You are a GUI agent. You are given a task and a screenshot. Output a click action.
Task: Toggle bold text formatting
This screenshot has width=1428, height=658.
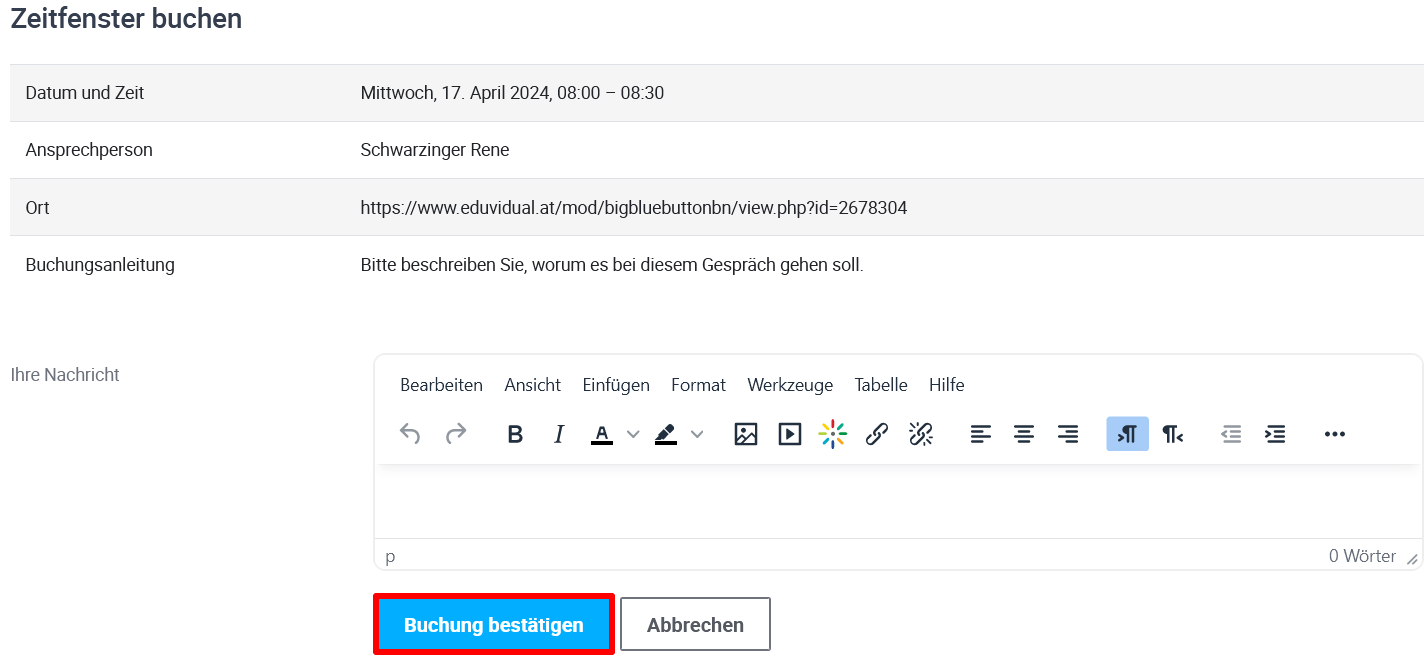515,434
